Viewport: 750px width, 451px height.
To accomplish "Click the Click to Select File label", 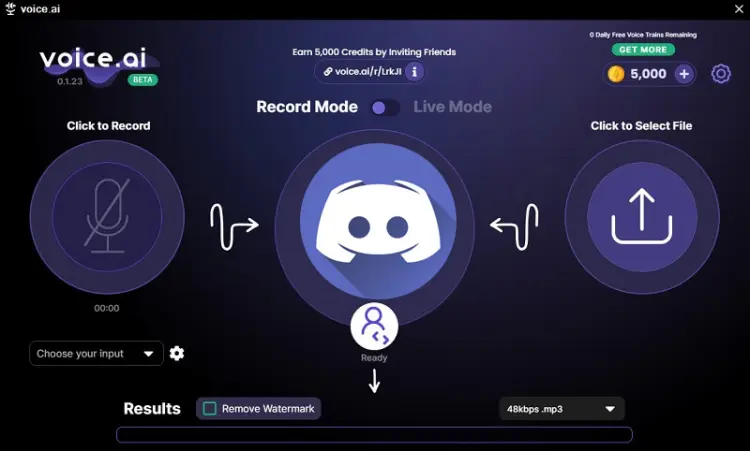I will point(641,126).
